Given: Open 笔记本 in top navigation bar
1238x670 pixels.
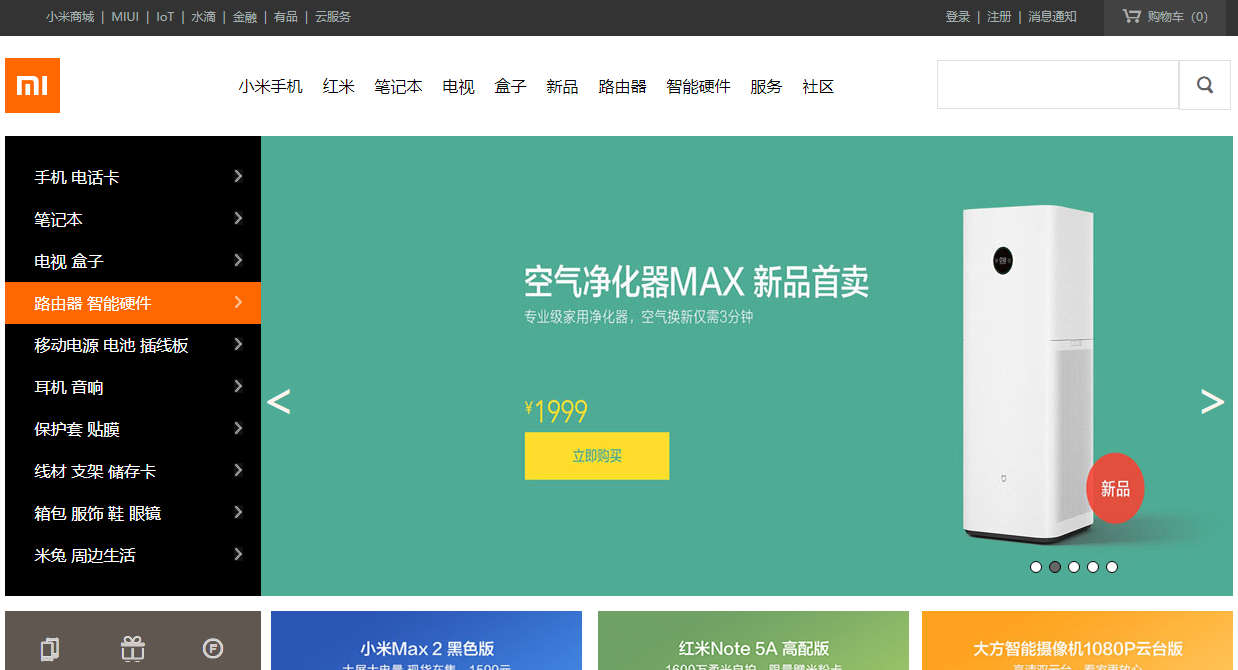Looking at the screenshot, I should tap(398, 87).
